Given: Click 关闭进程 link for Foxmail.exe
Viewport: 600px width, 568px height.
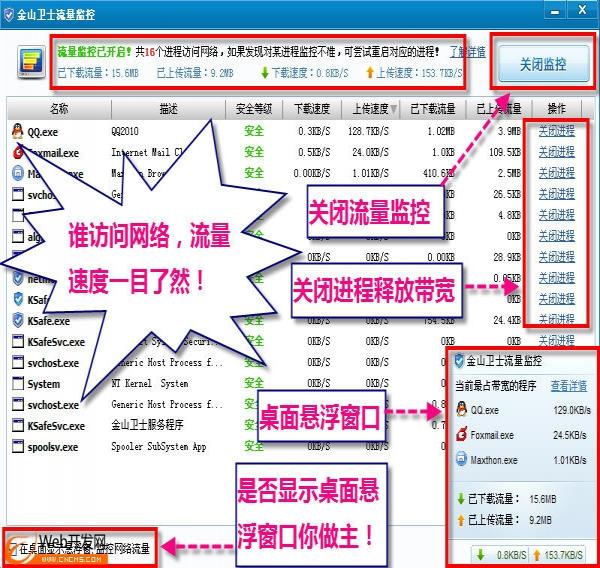Looking at the screenshot, I should tap(556, 152).
